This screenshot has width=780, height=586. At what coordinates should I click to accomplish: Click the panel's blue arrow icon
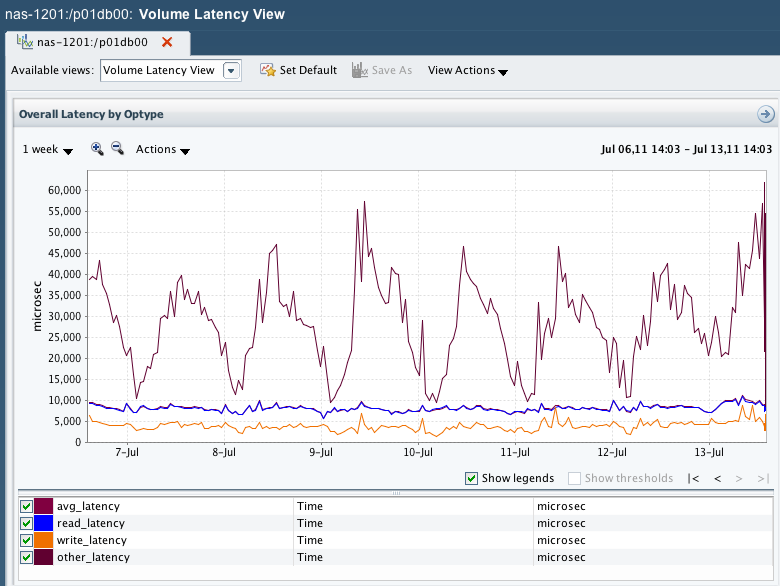766,114
